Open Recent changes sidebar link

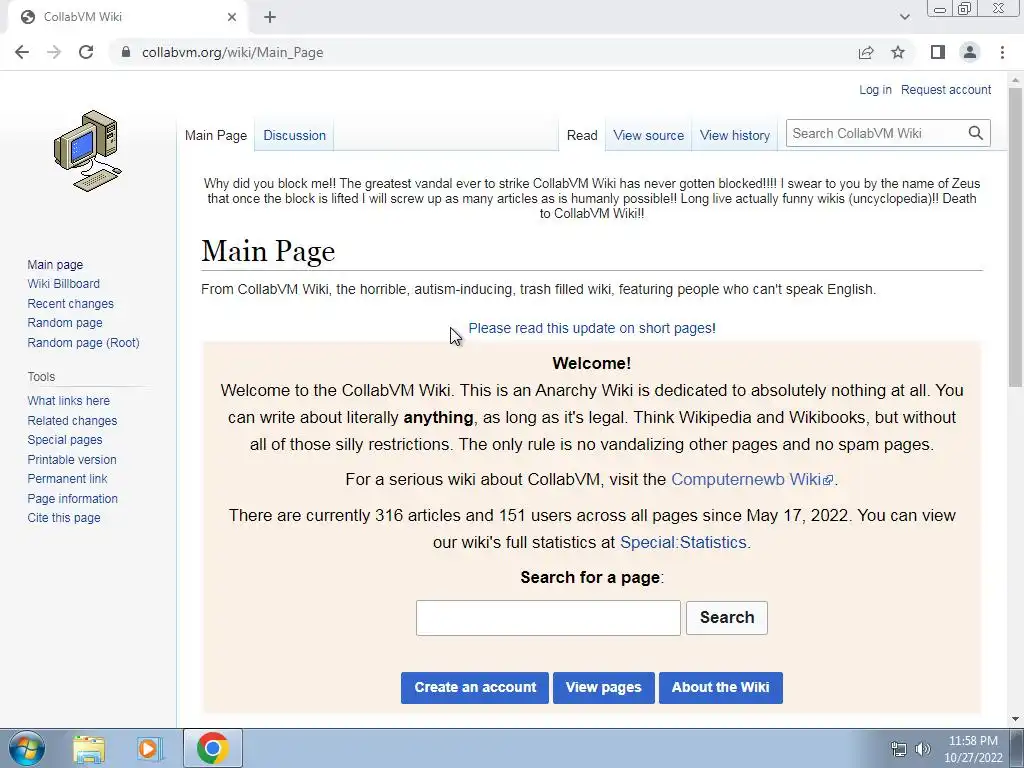71,304
